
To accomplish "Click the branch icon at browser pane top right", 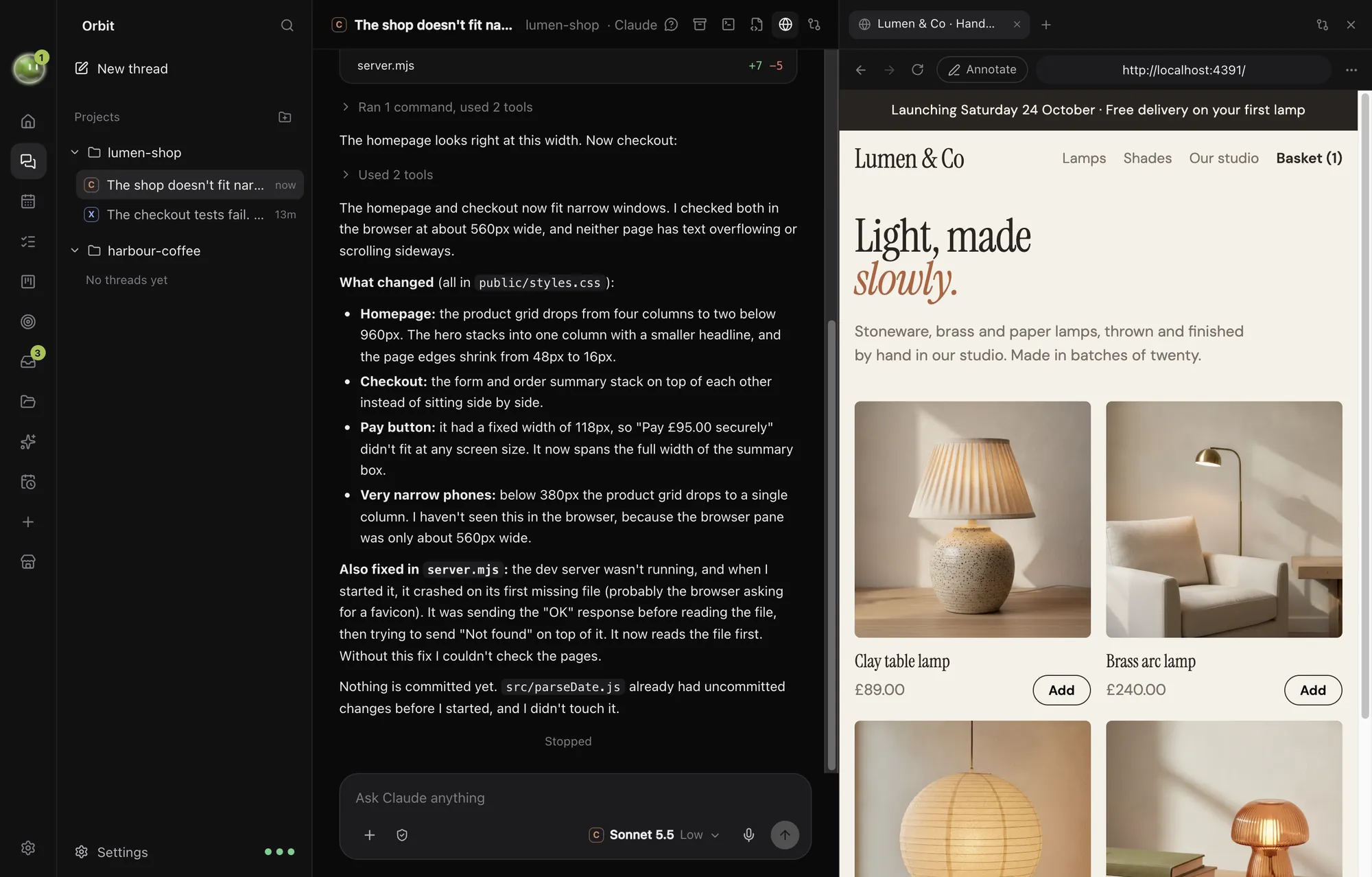I will 1322,25.
